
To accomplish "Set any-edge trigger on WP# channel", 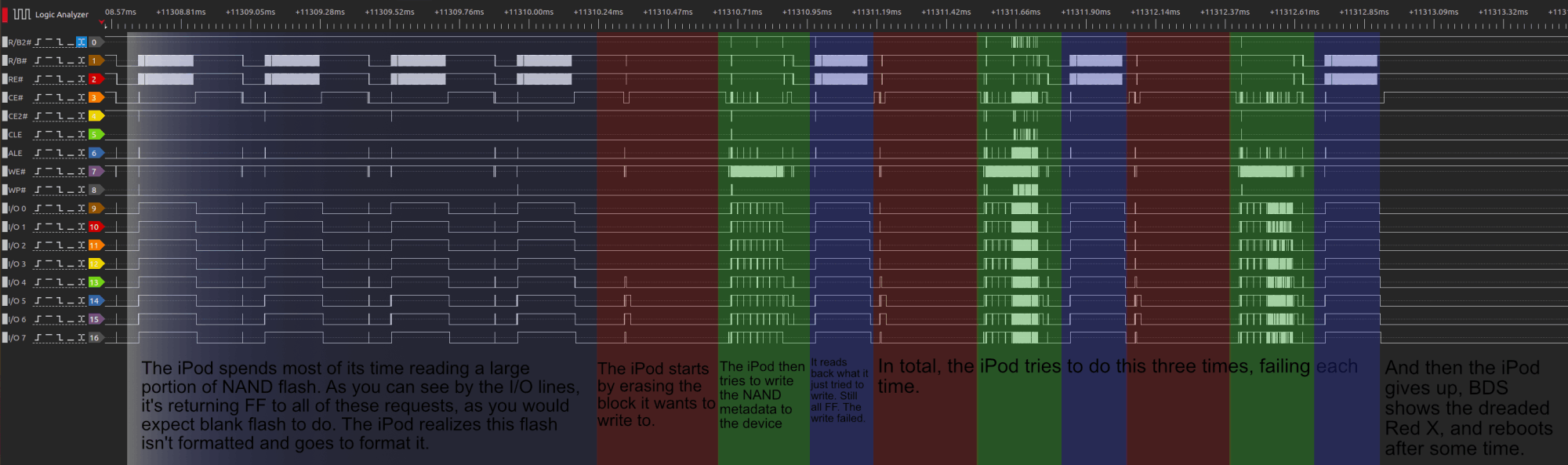I will point(82,190).
